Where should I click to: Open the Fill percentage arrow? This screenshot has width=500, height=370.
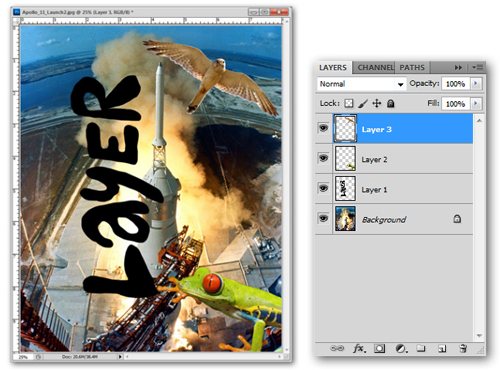pos(476,104)
